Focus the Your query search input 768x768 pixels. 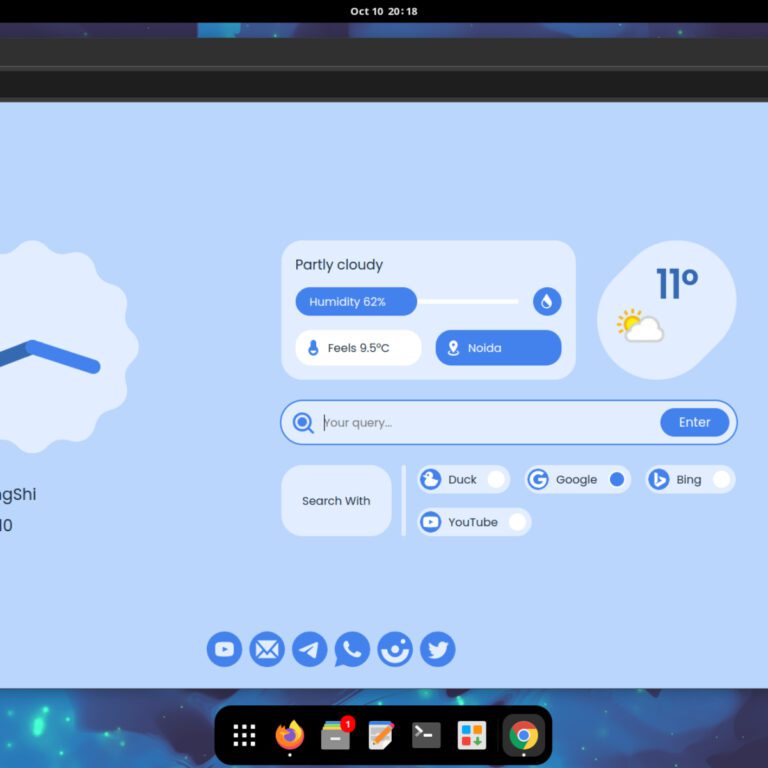489,423
